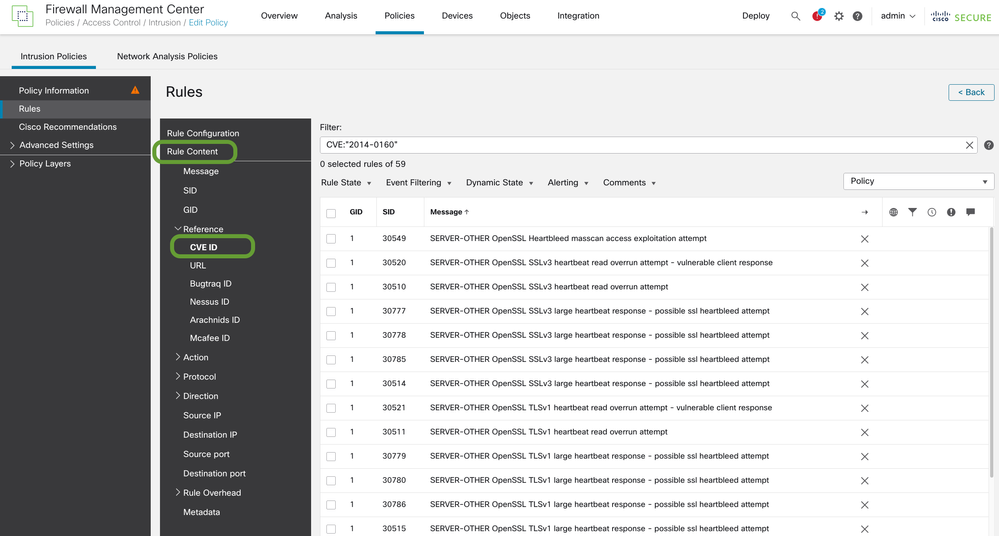Open the Overview menu
Image resolution: width=999 pixels, height=536 pixels.
[279, 16]
